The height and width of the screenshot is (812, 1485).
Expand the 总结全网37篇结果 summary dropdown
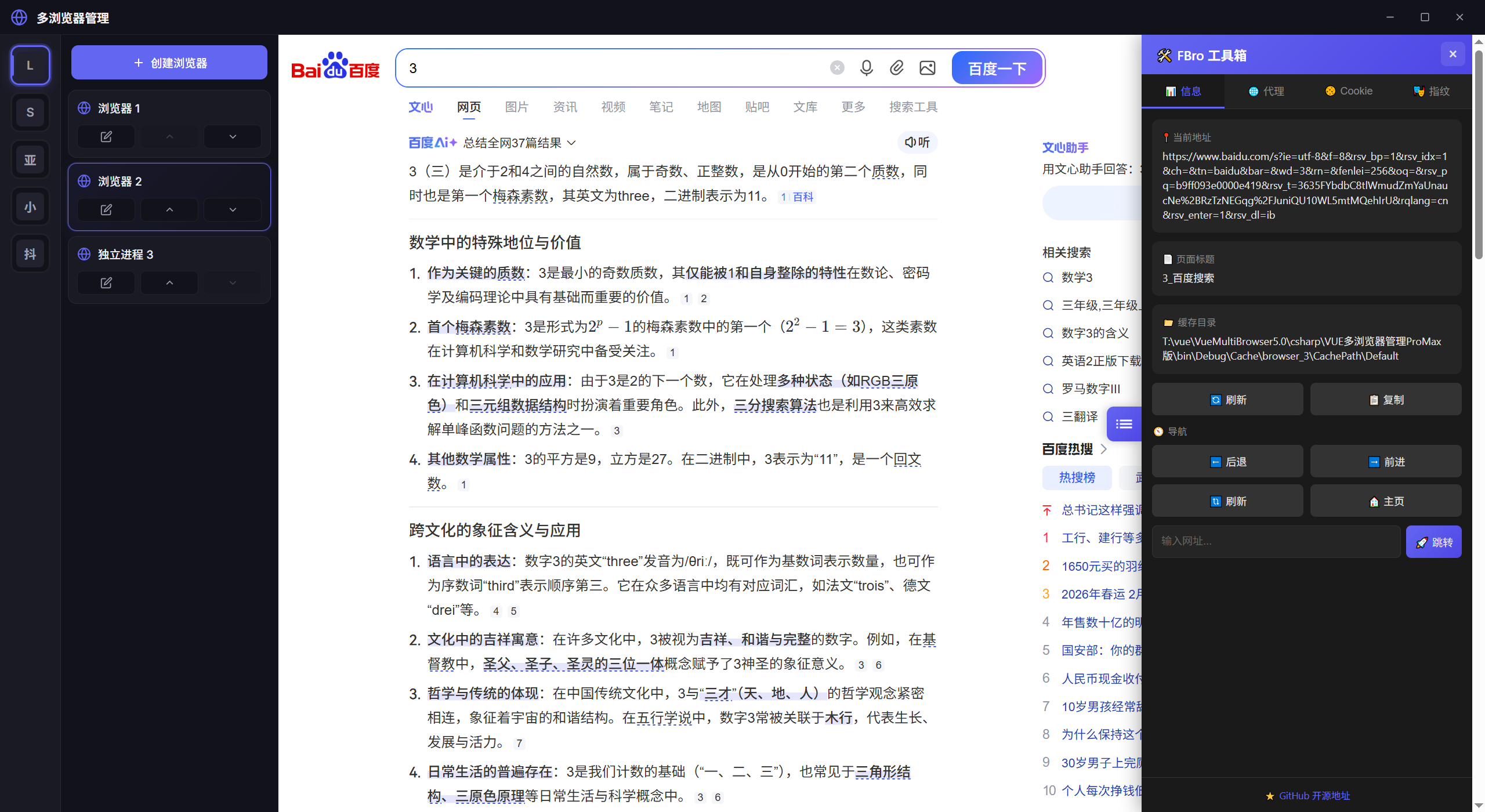(x=571, y=143)
